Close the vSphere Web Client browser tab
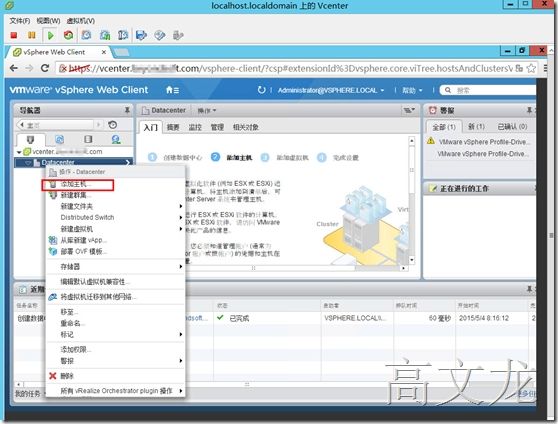 tap(104, 52)
